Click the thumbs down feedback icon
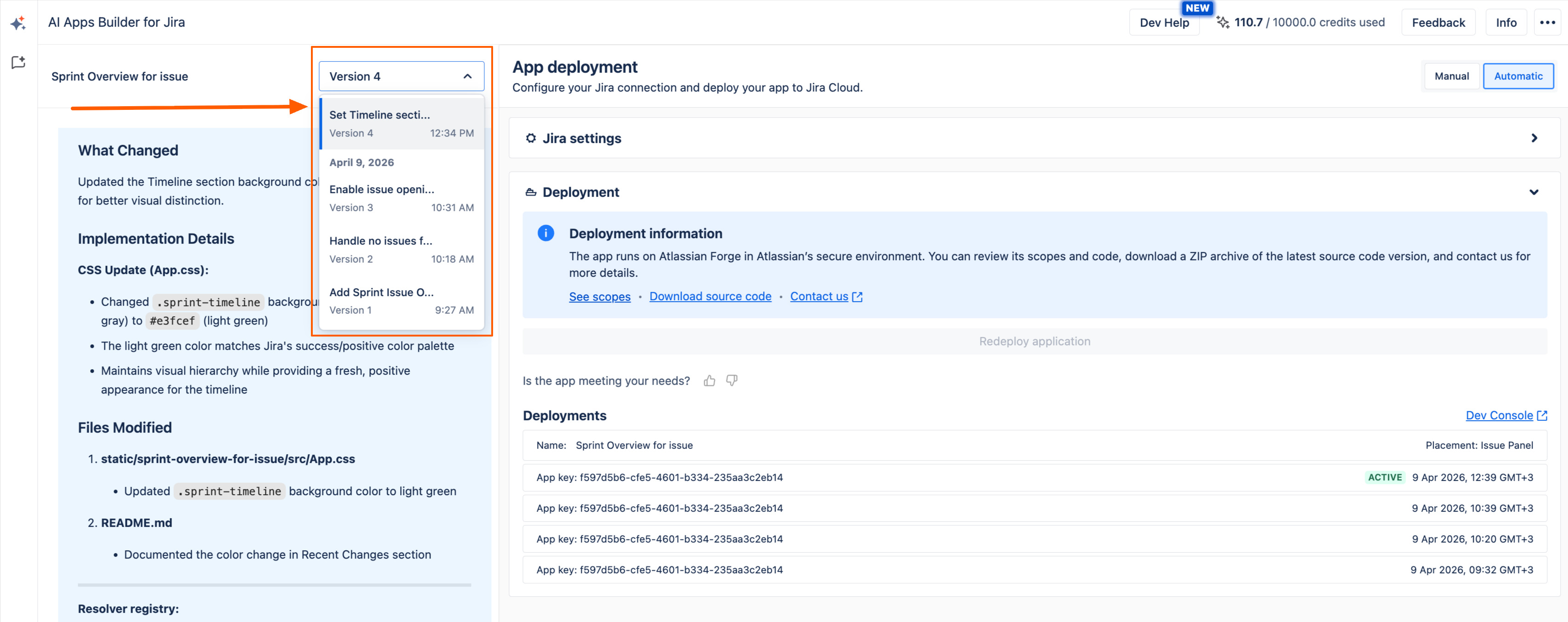1568x622 pixels. tap(732, 381)
